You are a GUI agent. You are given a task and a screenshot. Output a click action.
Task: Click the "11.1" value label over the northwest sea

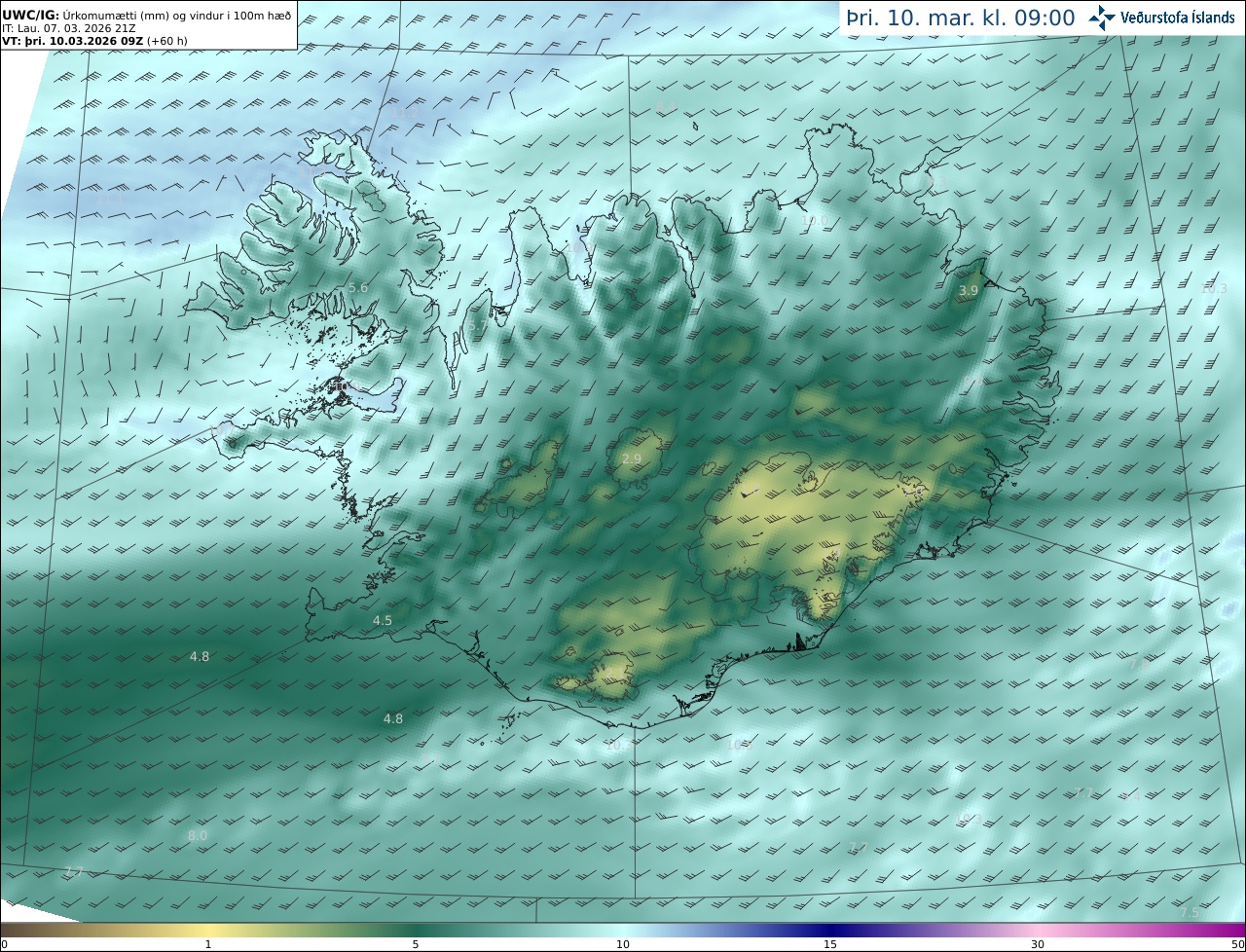click(110, 199)
